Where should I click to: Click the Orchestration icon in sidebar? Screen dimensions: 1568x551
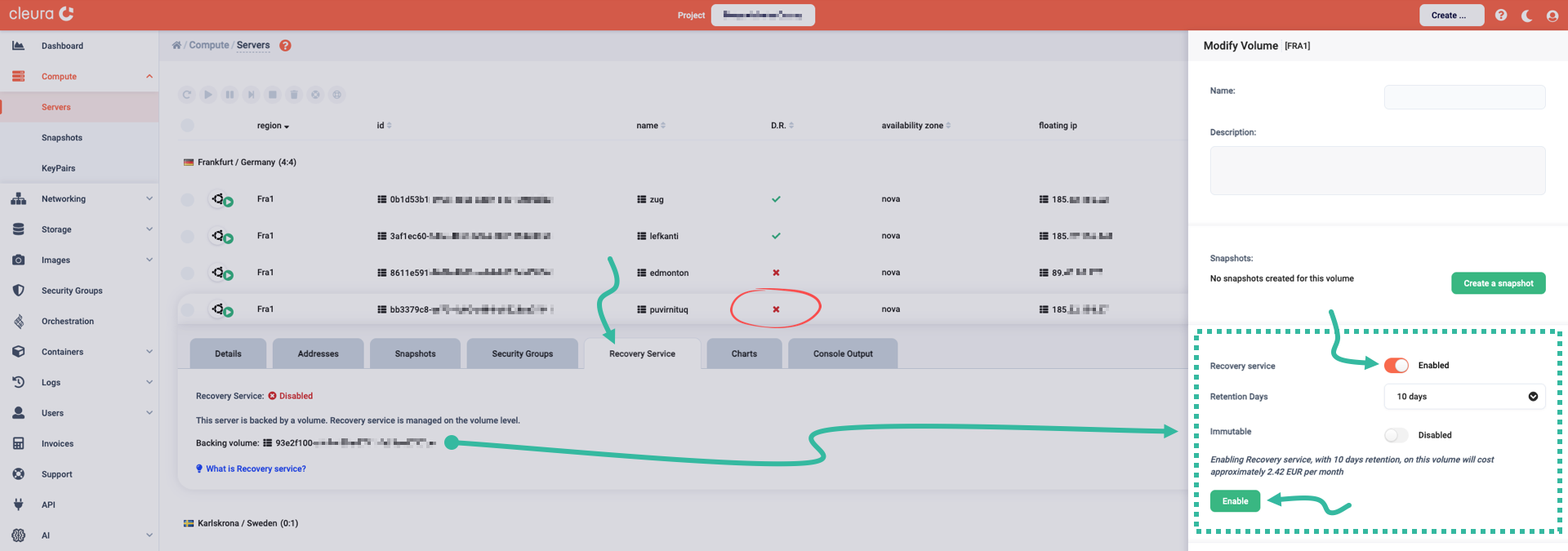[x=18, y=321]
